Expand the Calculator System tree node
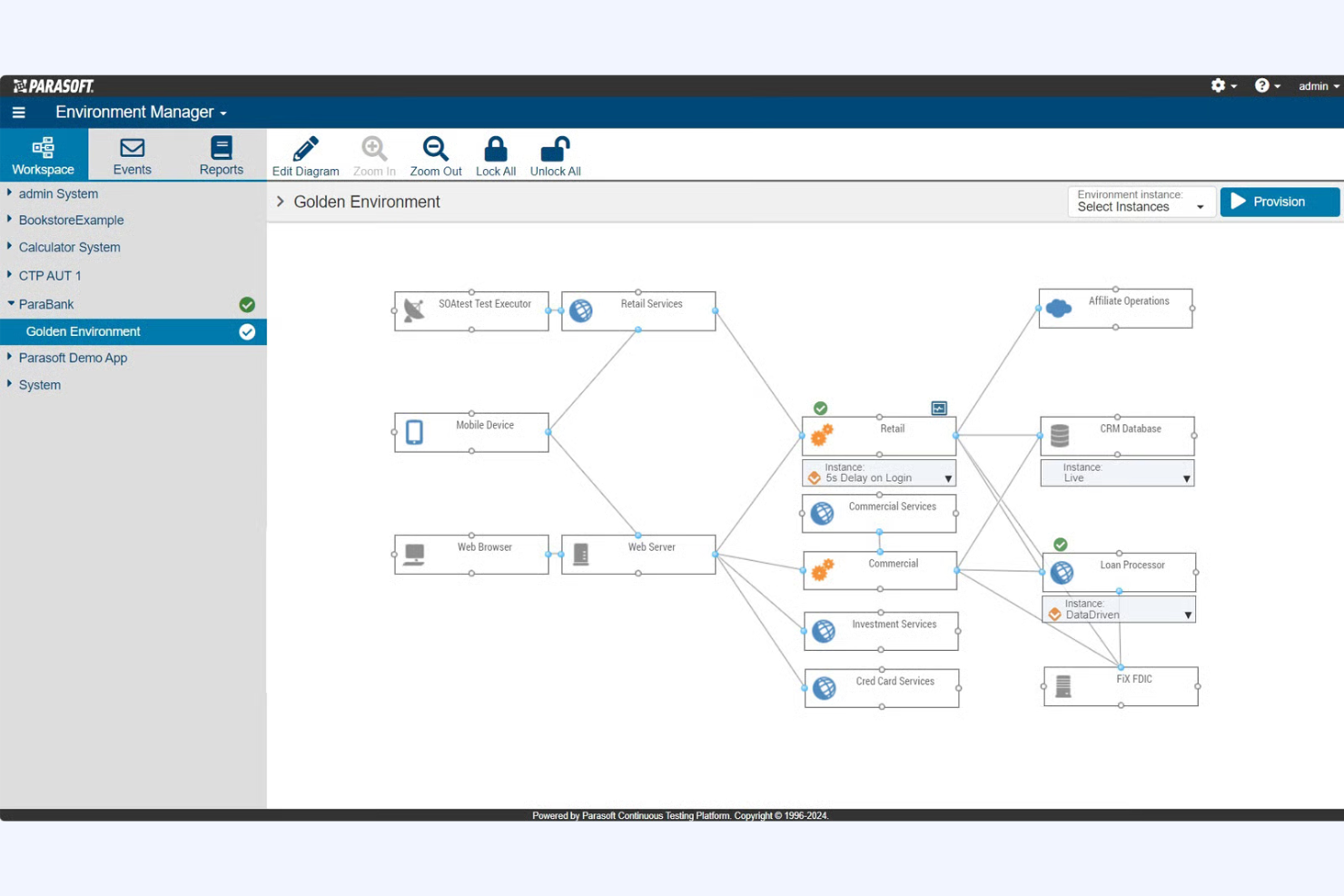This screenshot has width=1344, height=896. click(10, 247)
